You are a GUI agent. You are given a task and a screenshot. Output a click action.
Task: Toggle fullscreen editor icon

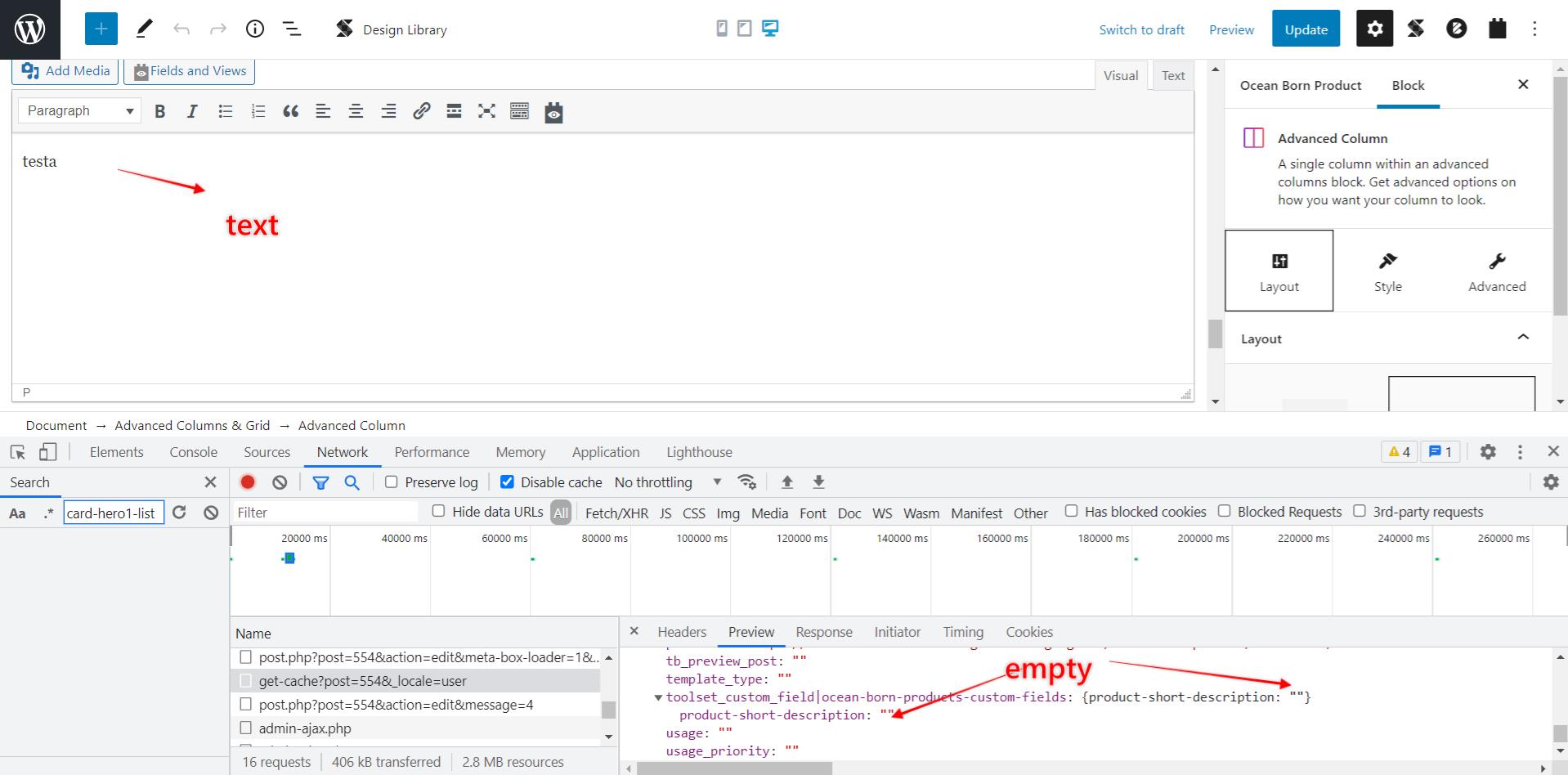tap(487, 111)
